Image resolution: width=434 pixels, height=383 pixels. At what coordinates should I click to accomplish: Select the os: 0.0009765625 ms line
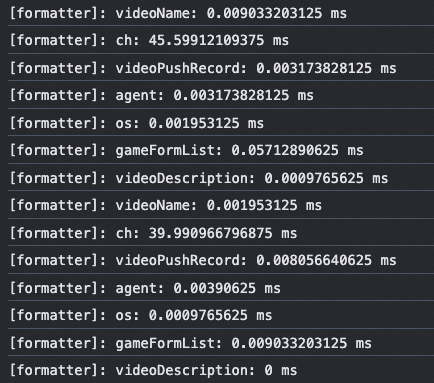(x=141, y=315)
